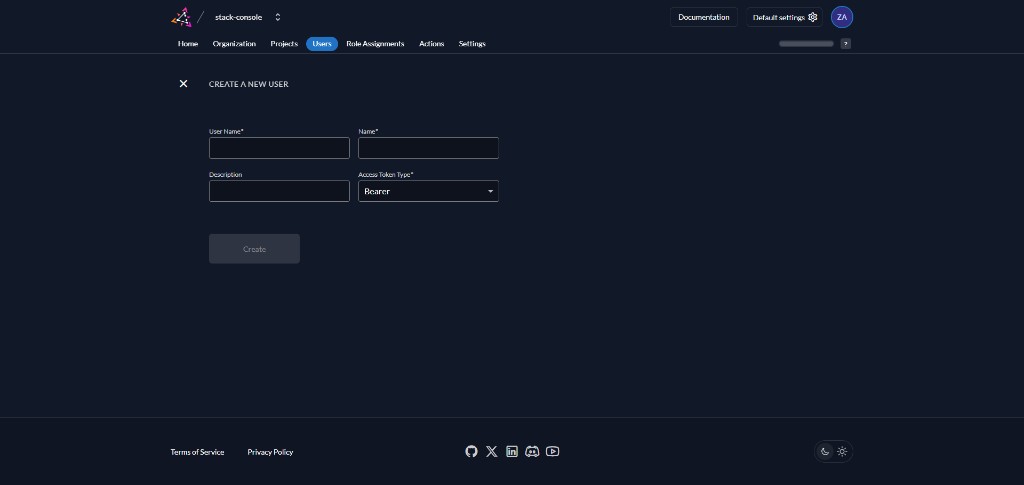The image size is (1024, 485).
Task: Open the Documentation page
Action: tap(703, 18)
